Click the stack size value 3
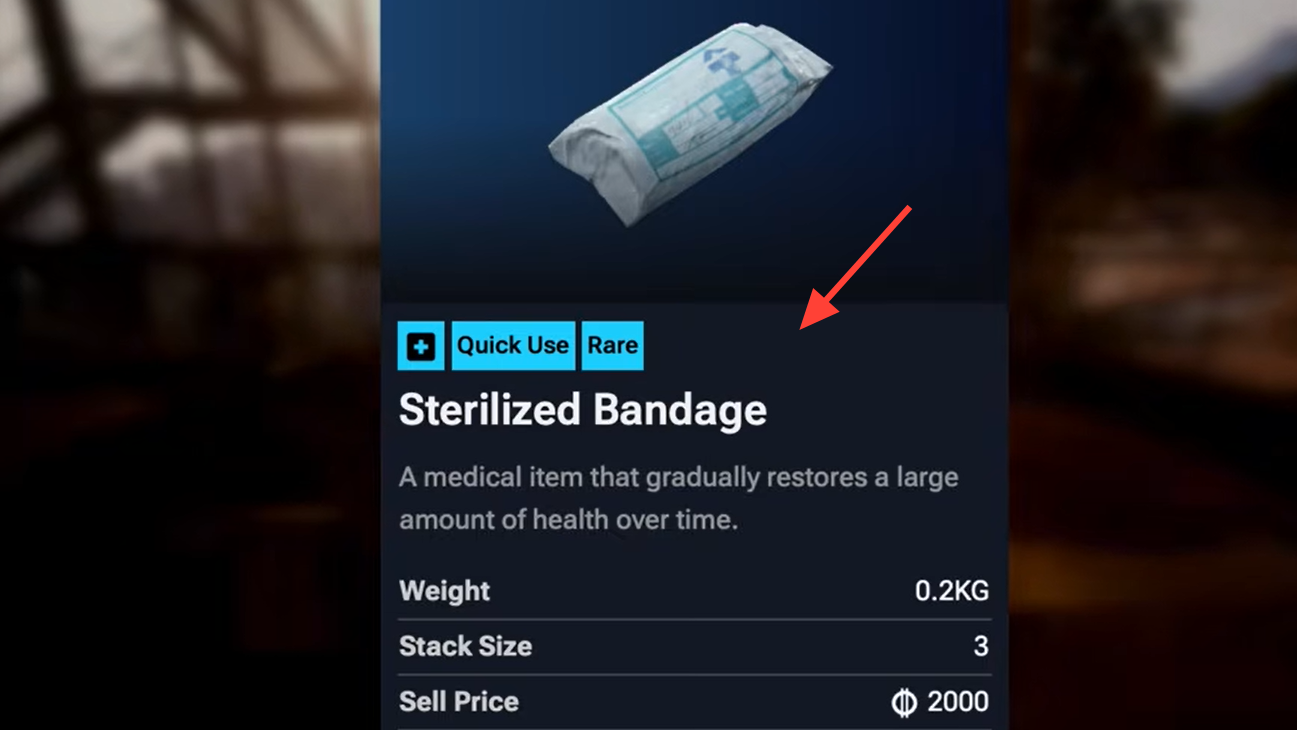This screenshot has height=730, width=1297. (981, 646)
